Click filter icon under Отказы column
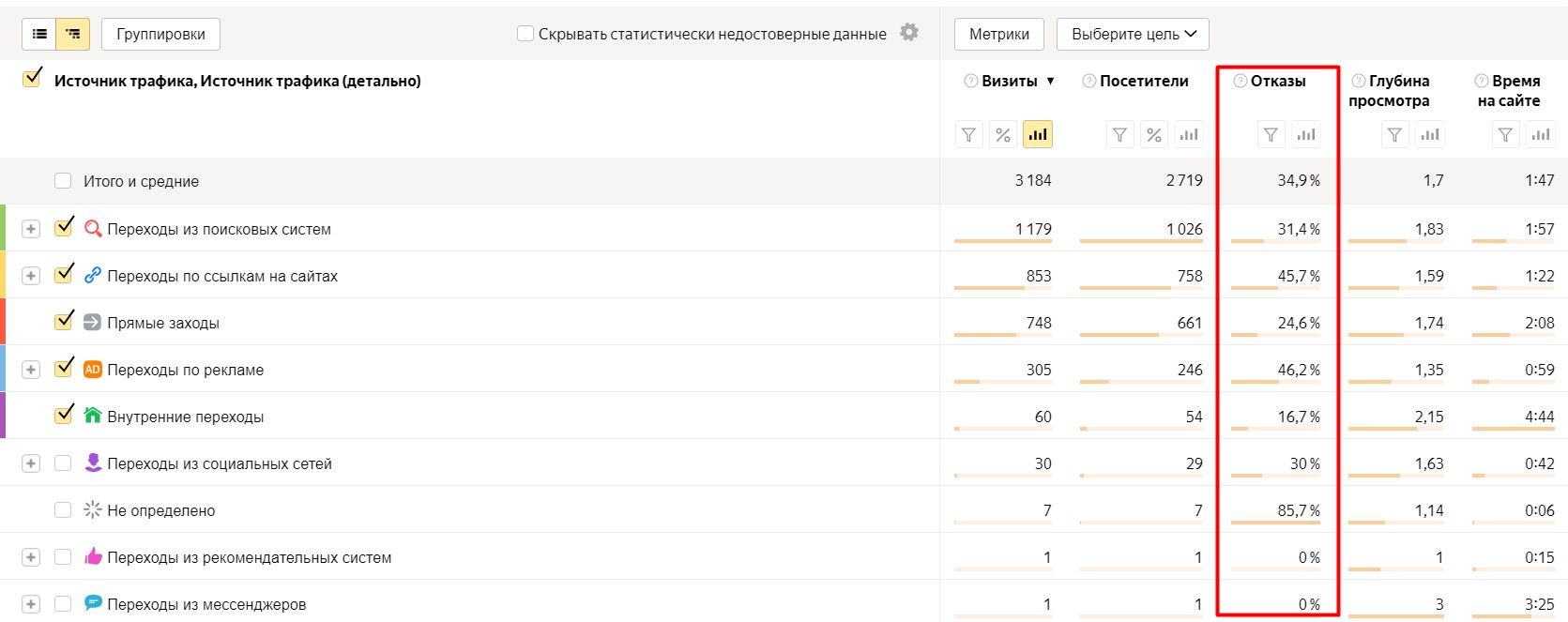Viewport: 1568px width, 622px height. tap(1271, 135)
